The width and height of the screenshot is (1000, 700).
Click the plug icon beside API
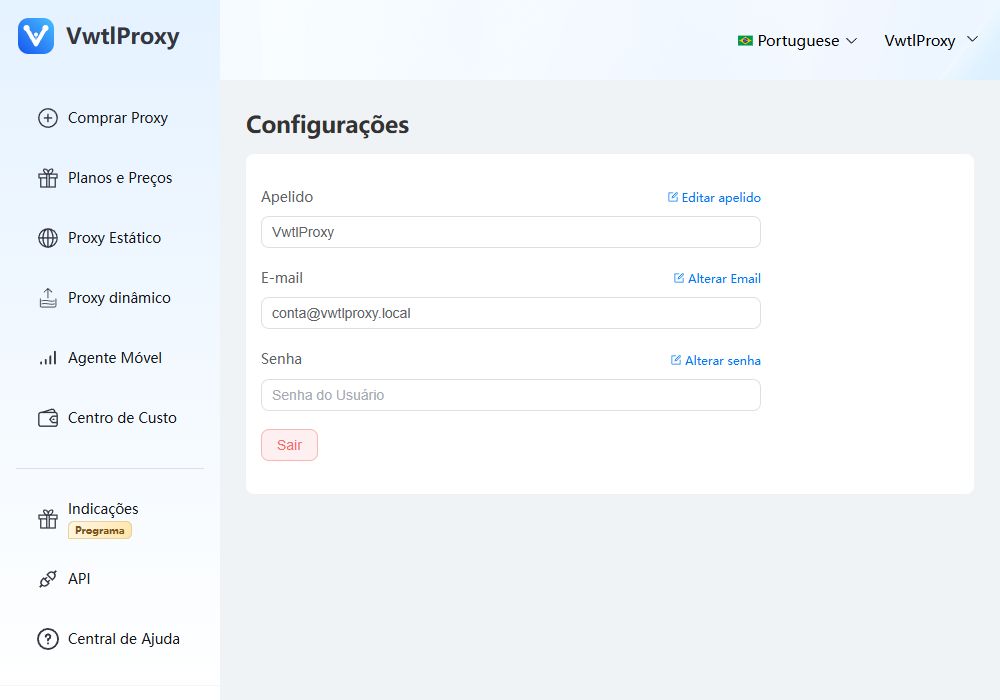[48, 579]
